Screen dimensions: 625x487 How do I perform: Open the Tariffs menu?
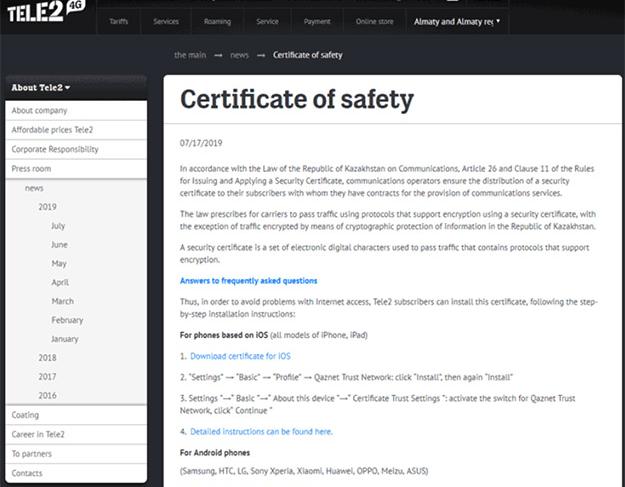119,22
